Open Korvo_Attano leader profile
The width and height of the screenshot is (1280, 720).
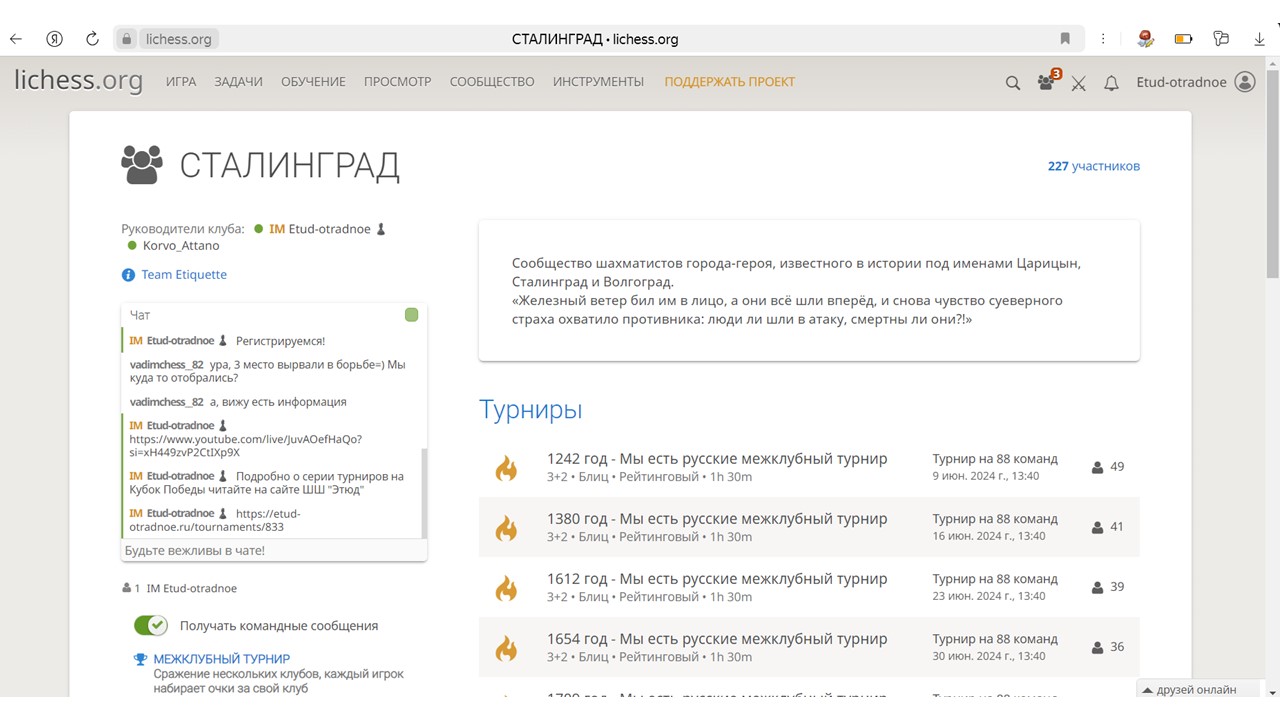click(x=181, y=246)
